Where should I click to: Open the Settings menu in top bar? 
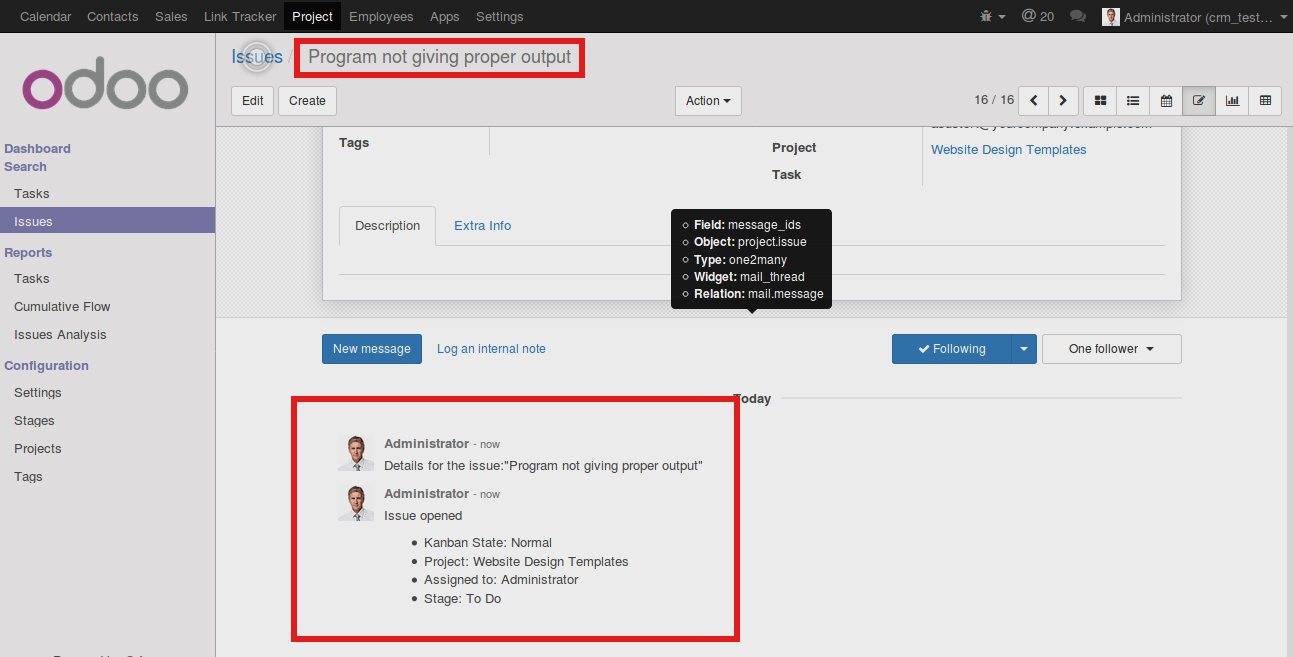pos(499,16)
